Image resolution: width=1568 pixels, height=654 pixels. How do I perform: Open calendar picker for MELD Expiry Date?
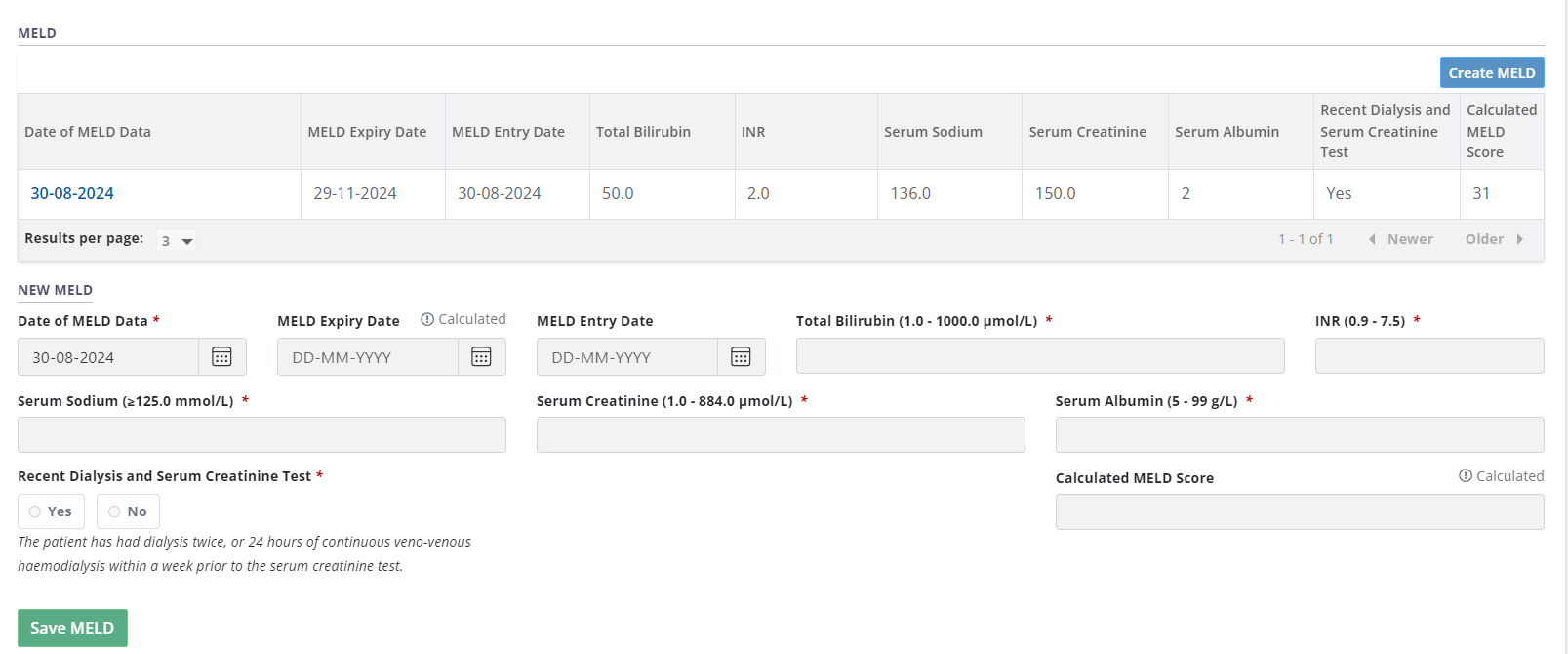[x=481, y=357]
